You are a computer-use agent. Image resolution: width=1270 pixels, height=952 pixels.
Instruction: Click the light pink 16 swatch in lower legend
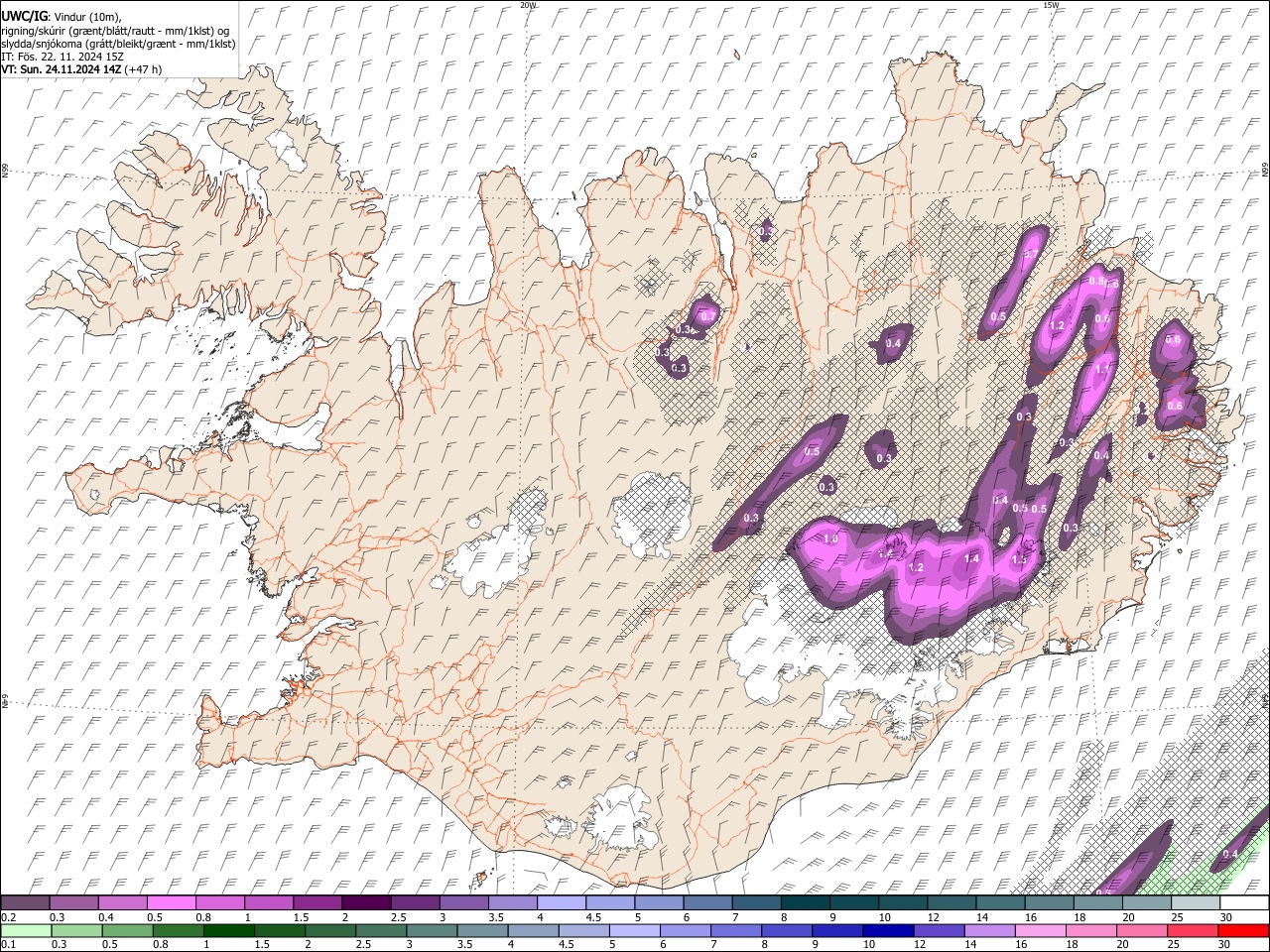click(x=1039, y=930)
